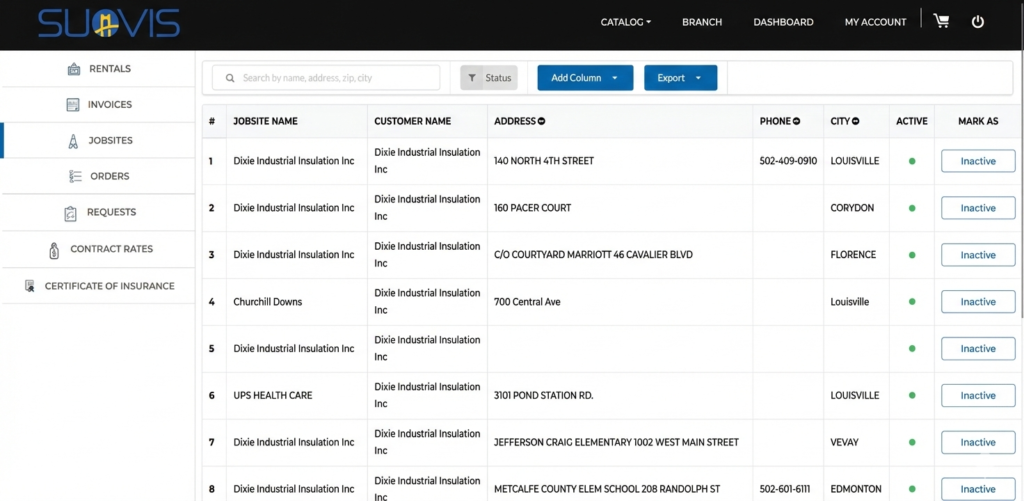Click the Rentals sidebar icon
The image size is (1024, 501).
click(x=74, y=69)
